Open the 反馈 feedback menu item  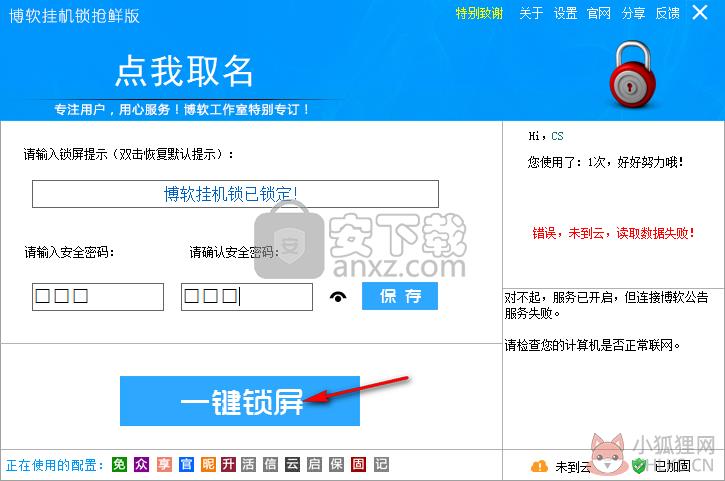[x=667, y=13]
